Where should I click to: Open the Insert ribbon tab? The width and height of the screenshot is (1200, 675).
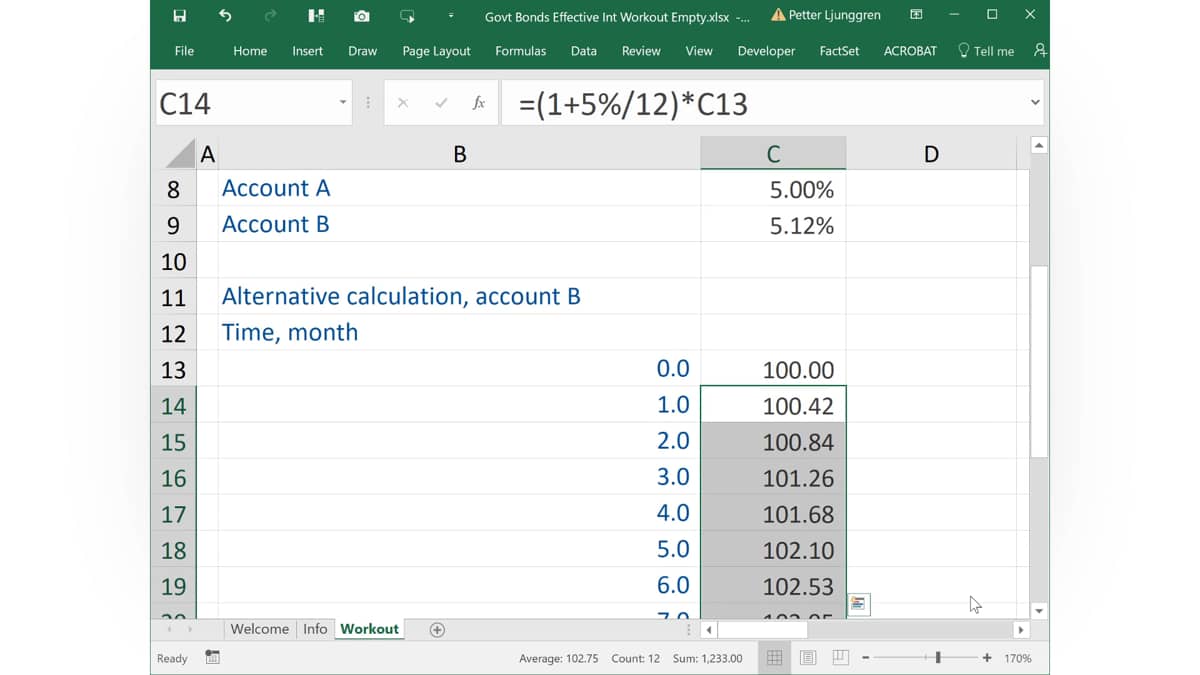pos(307,51)
